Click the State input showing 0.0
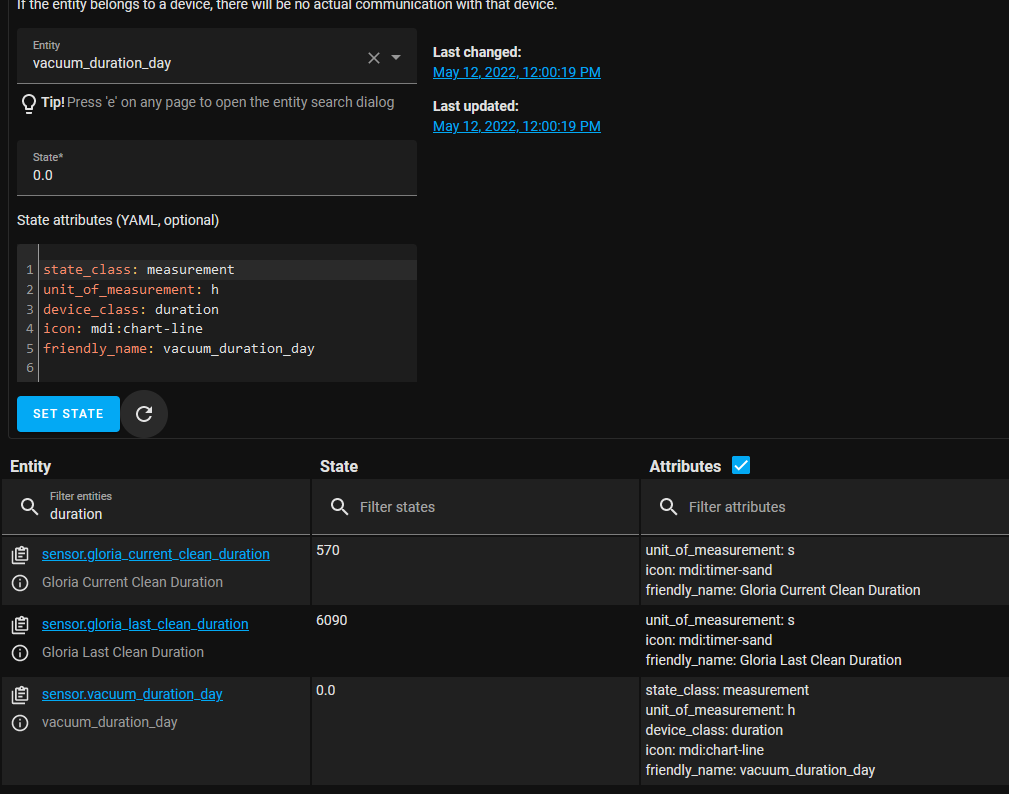This screenshot has height=794, width=1009. pos(217,175)
